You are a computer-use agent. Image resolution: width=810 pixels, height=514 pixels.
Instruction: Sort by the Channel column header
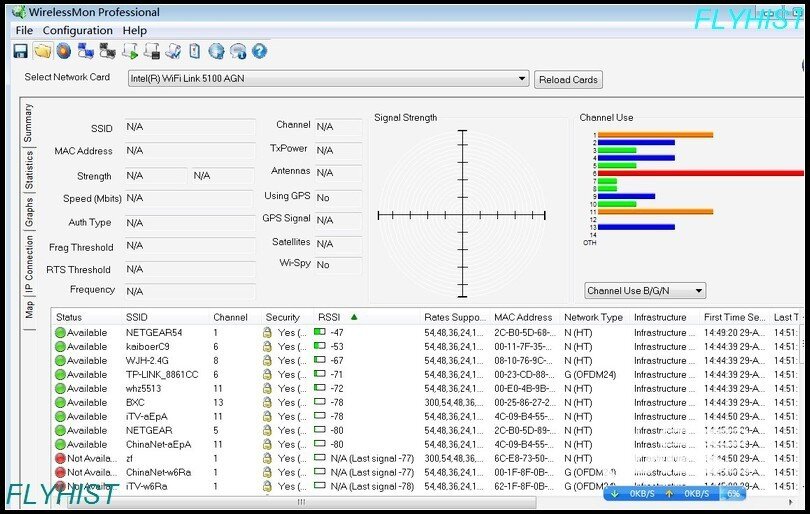[x=230, y=317]
